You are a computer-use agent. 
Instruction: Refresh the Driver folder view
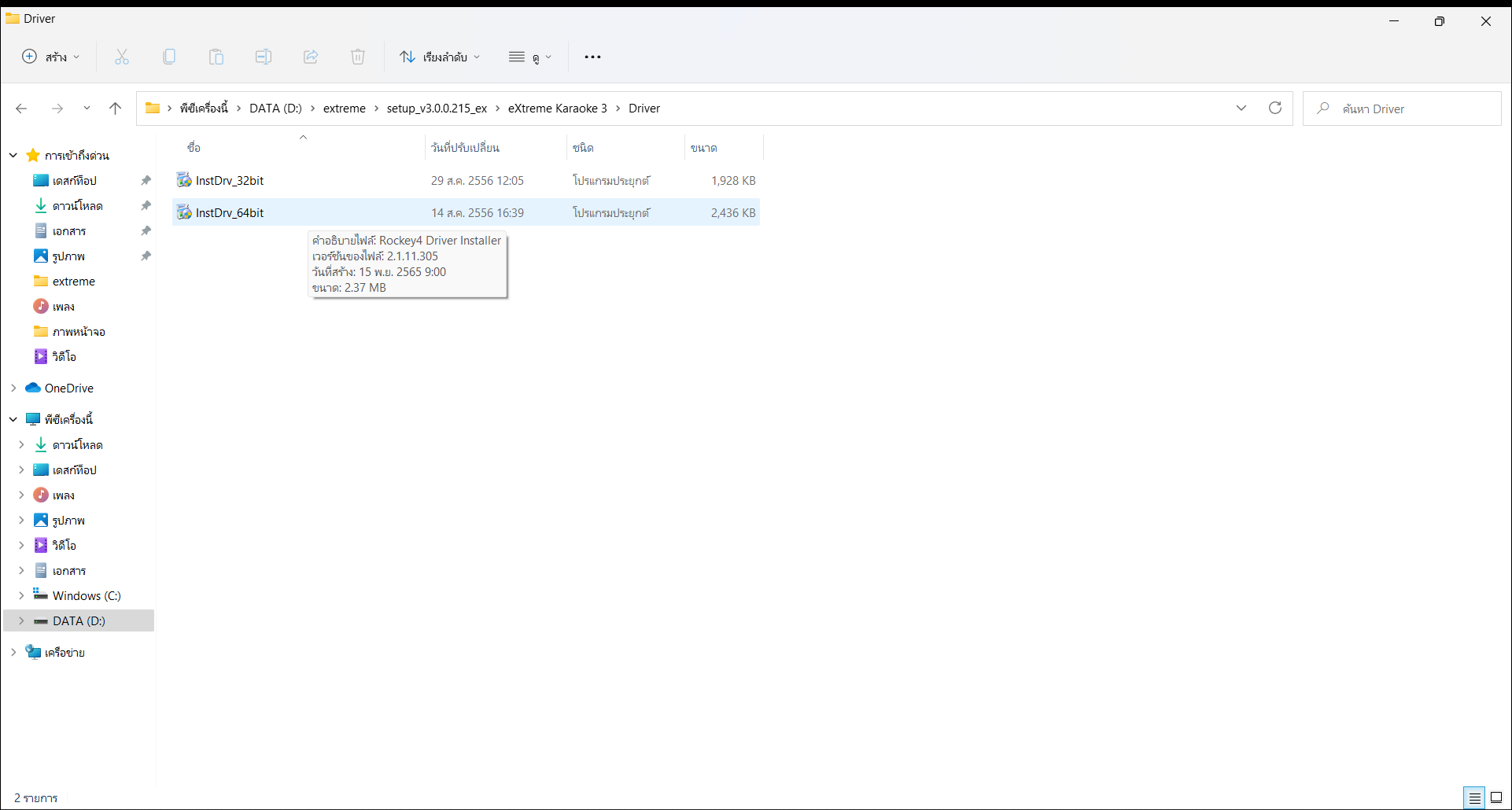point(1275,108)
